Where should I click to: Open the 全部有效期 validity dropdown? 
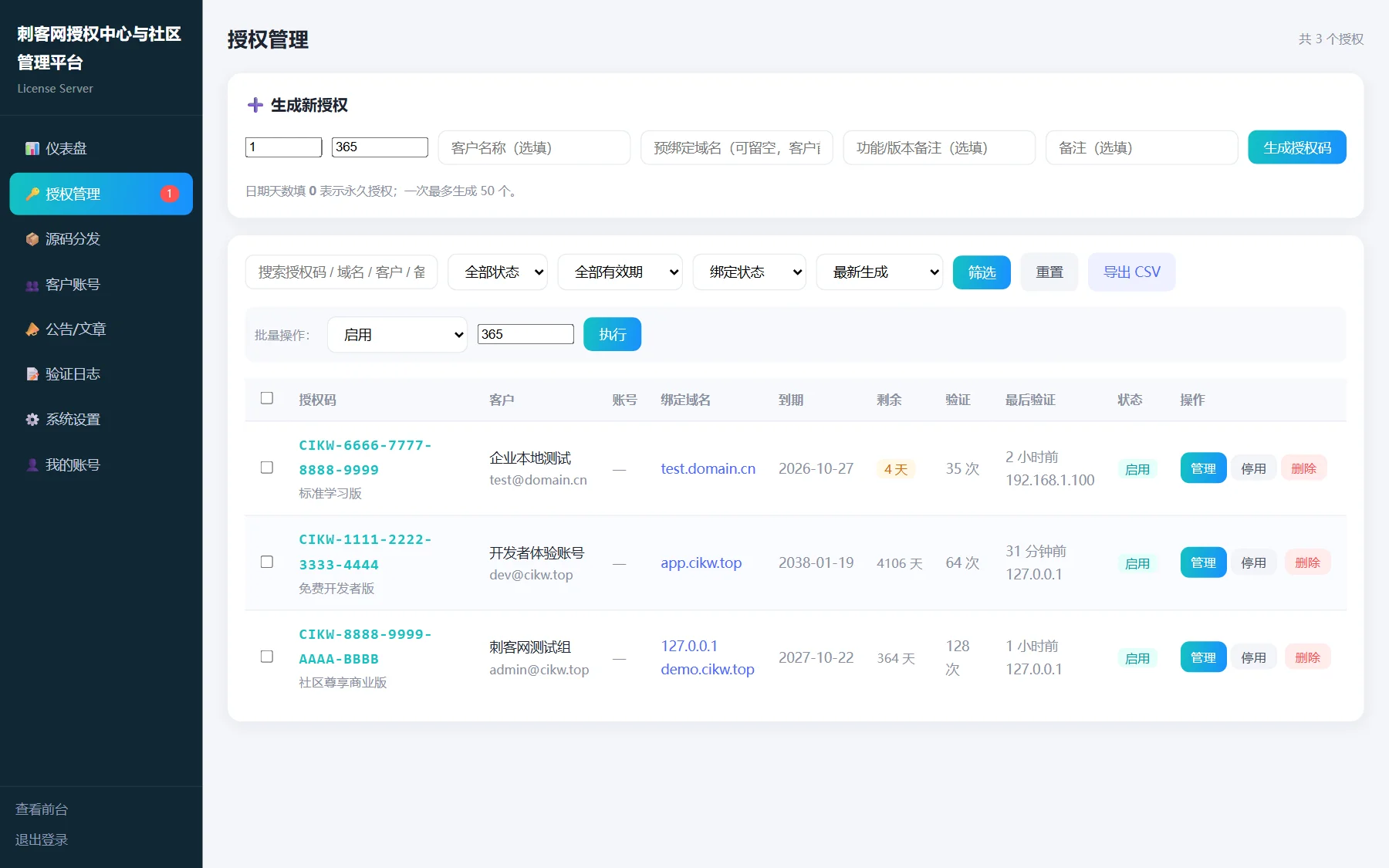[x=620, y=272]
